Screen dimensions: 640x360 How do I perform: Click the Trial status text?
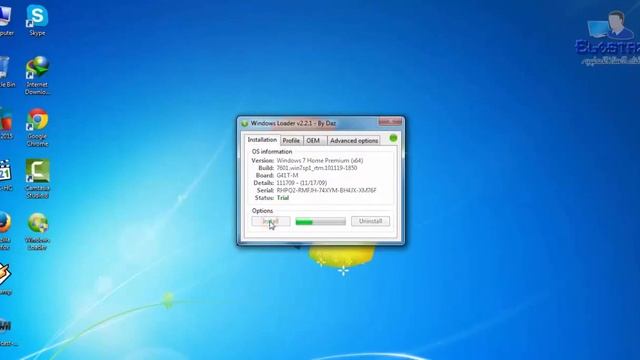tap(283, 198)
